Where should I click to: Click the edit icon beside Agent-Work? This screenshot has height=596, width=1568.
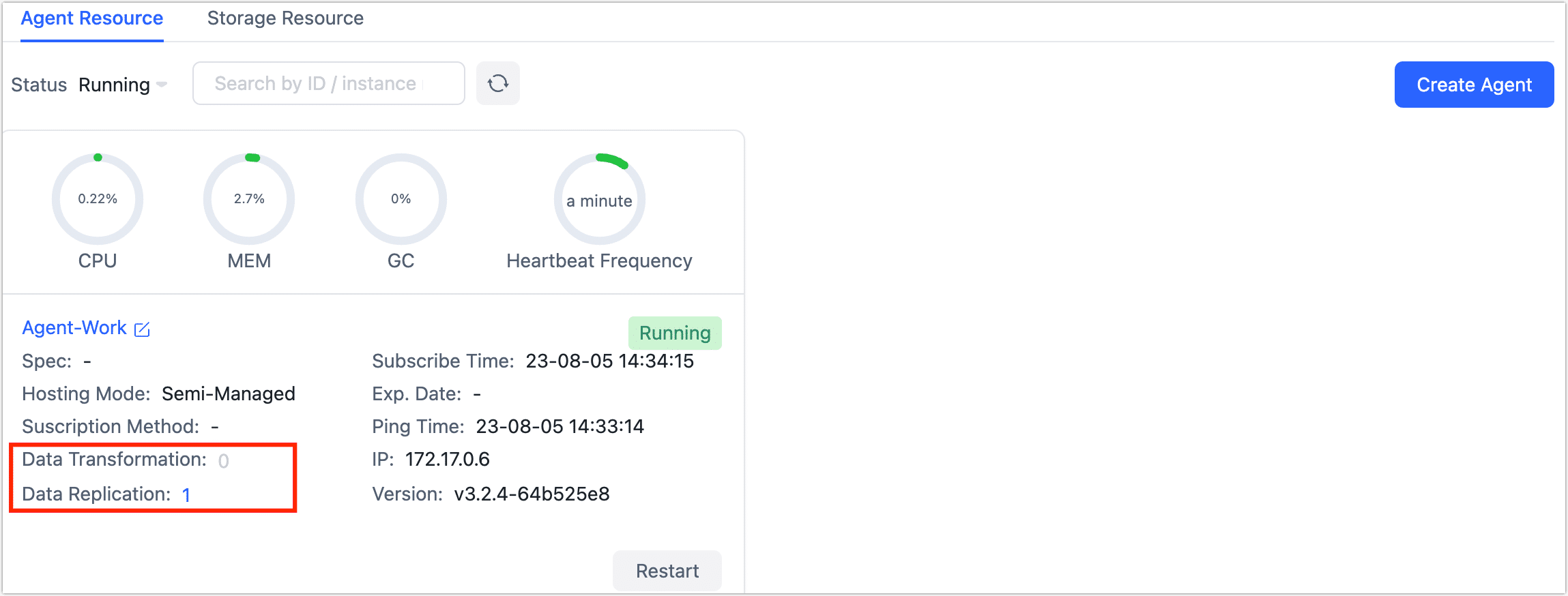pyautogui.click(x=142, y=329)
